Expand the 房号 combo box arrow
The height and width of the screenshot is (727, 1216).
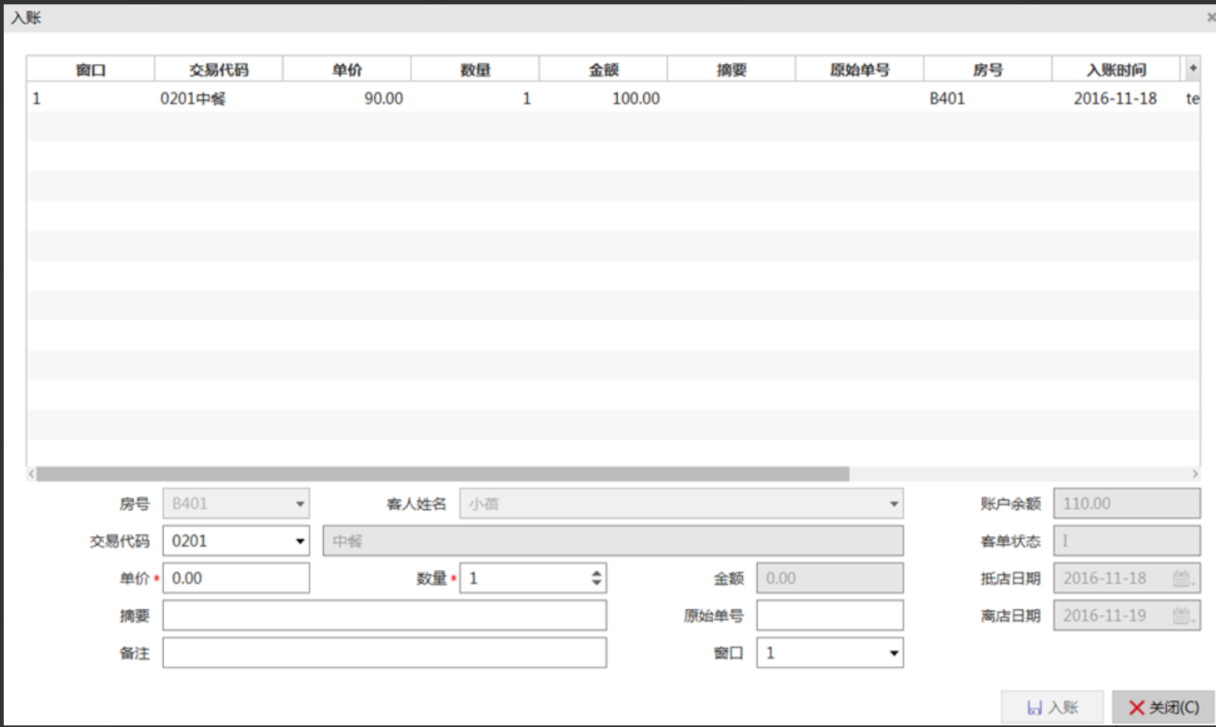300,504
